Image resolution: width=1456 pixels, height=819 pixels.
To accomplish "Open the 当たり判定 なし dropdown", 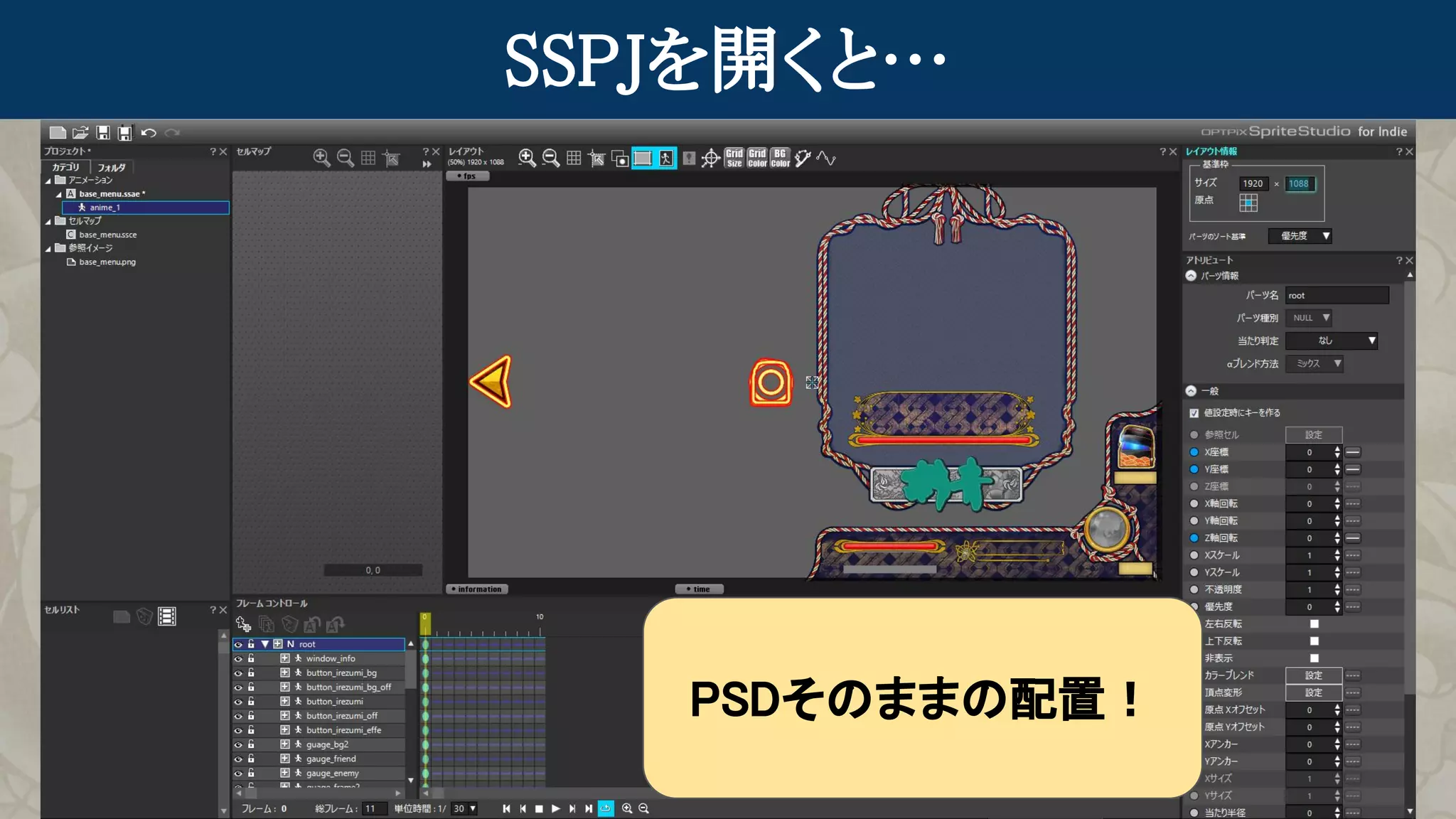I will (1332, 341).
